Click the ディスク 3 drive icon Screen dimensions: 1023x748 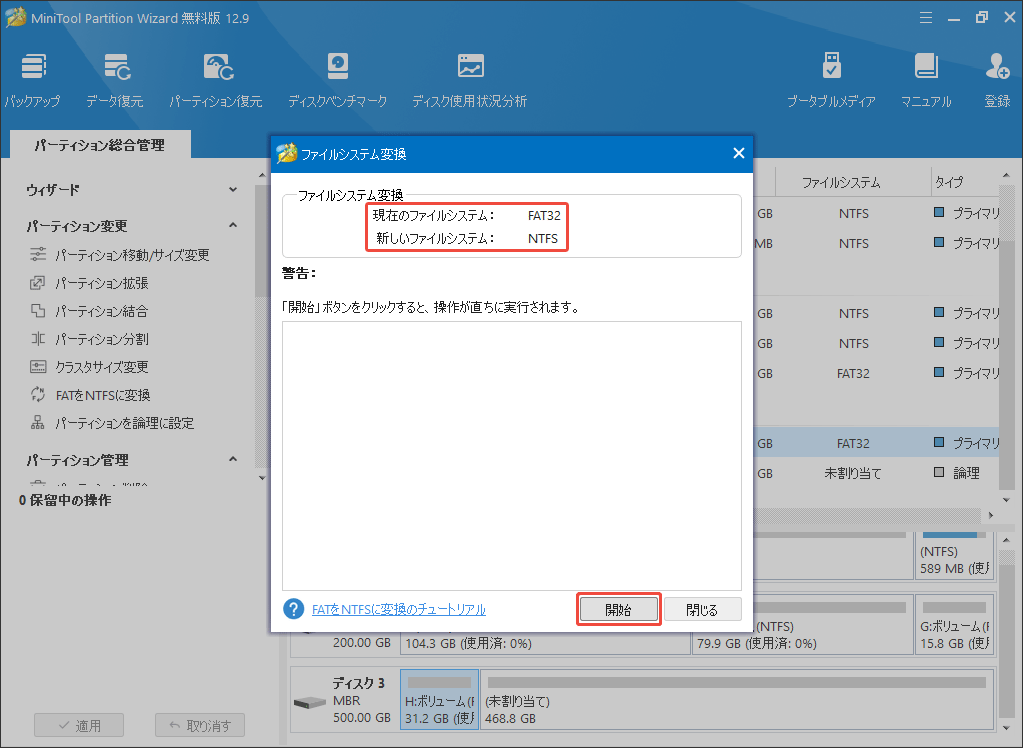309,702
